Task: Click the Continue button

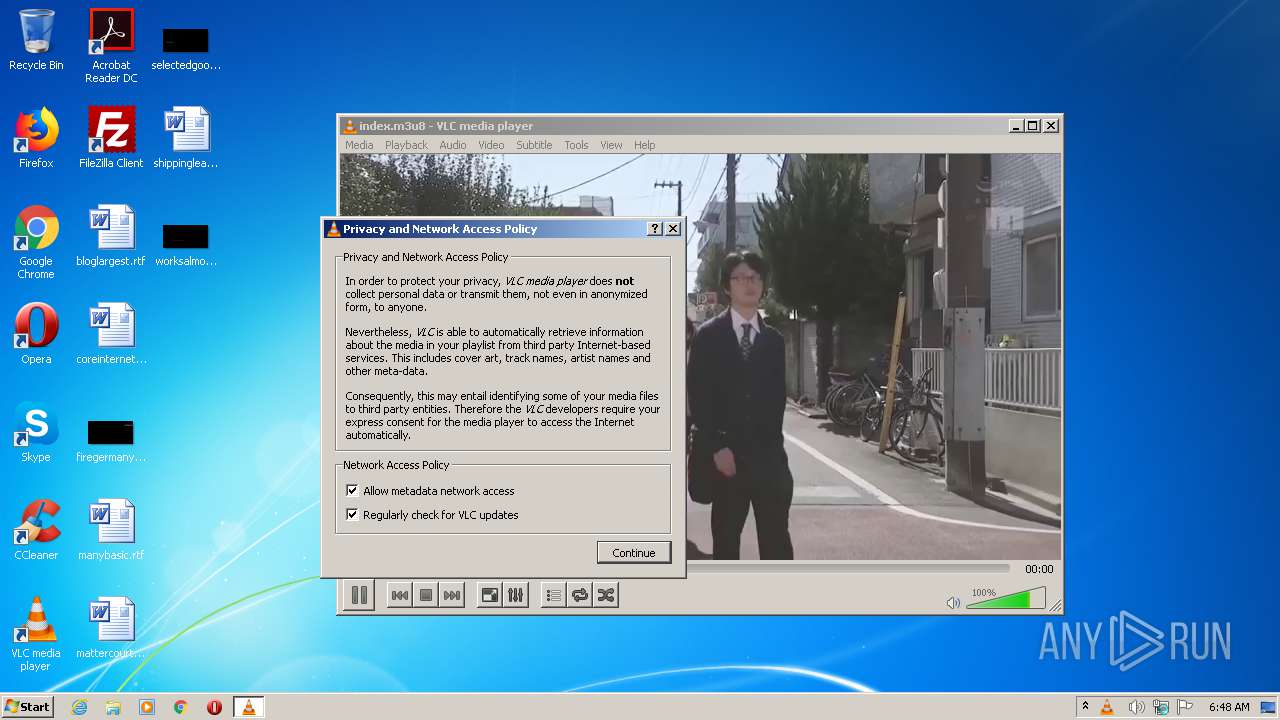Action: [634, 553]
